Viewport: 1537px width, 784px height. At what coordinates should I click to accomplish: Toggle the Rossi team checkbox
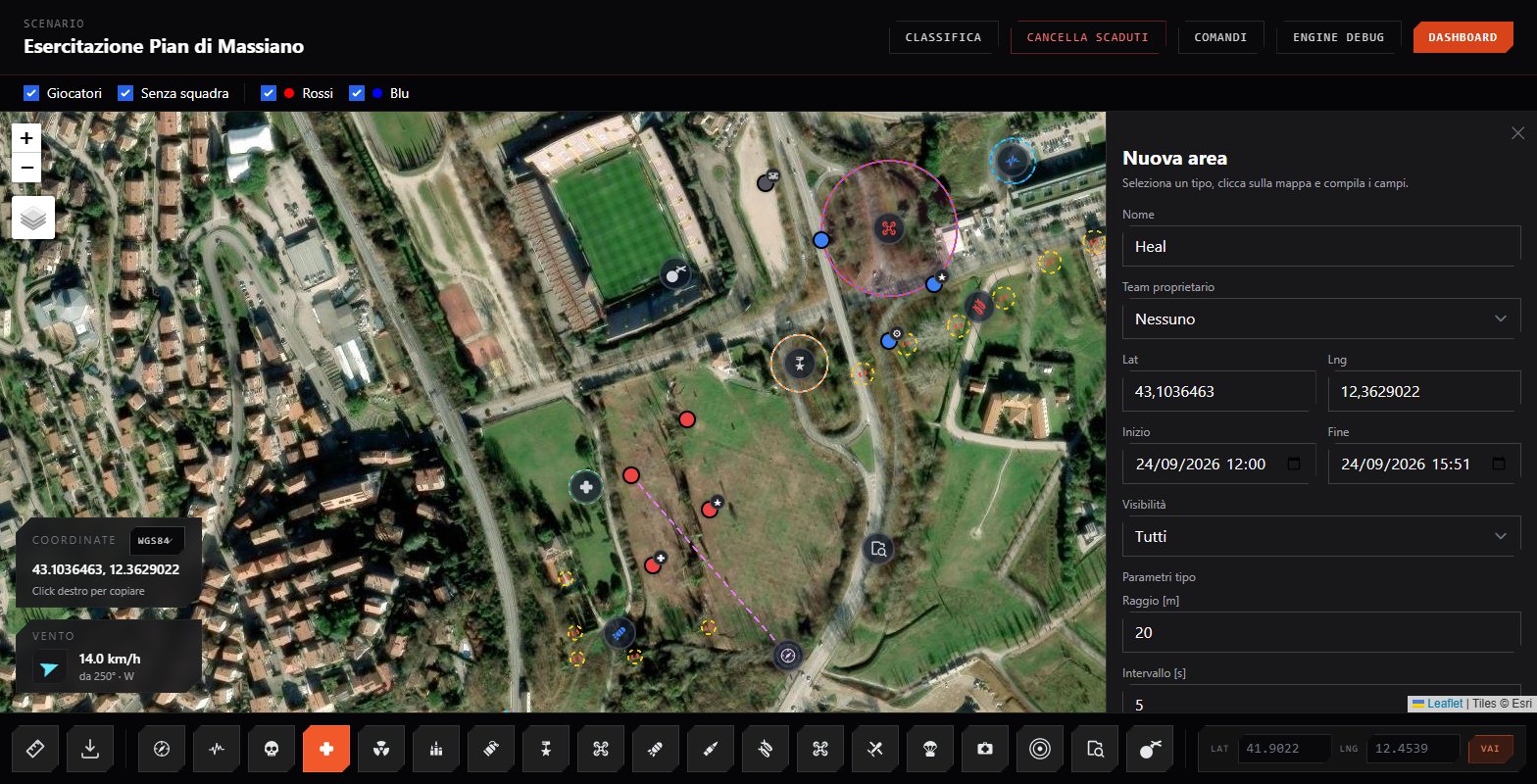pos(269,93)
